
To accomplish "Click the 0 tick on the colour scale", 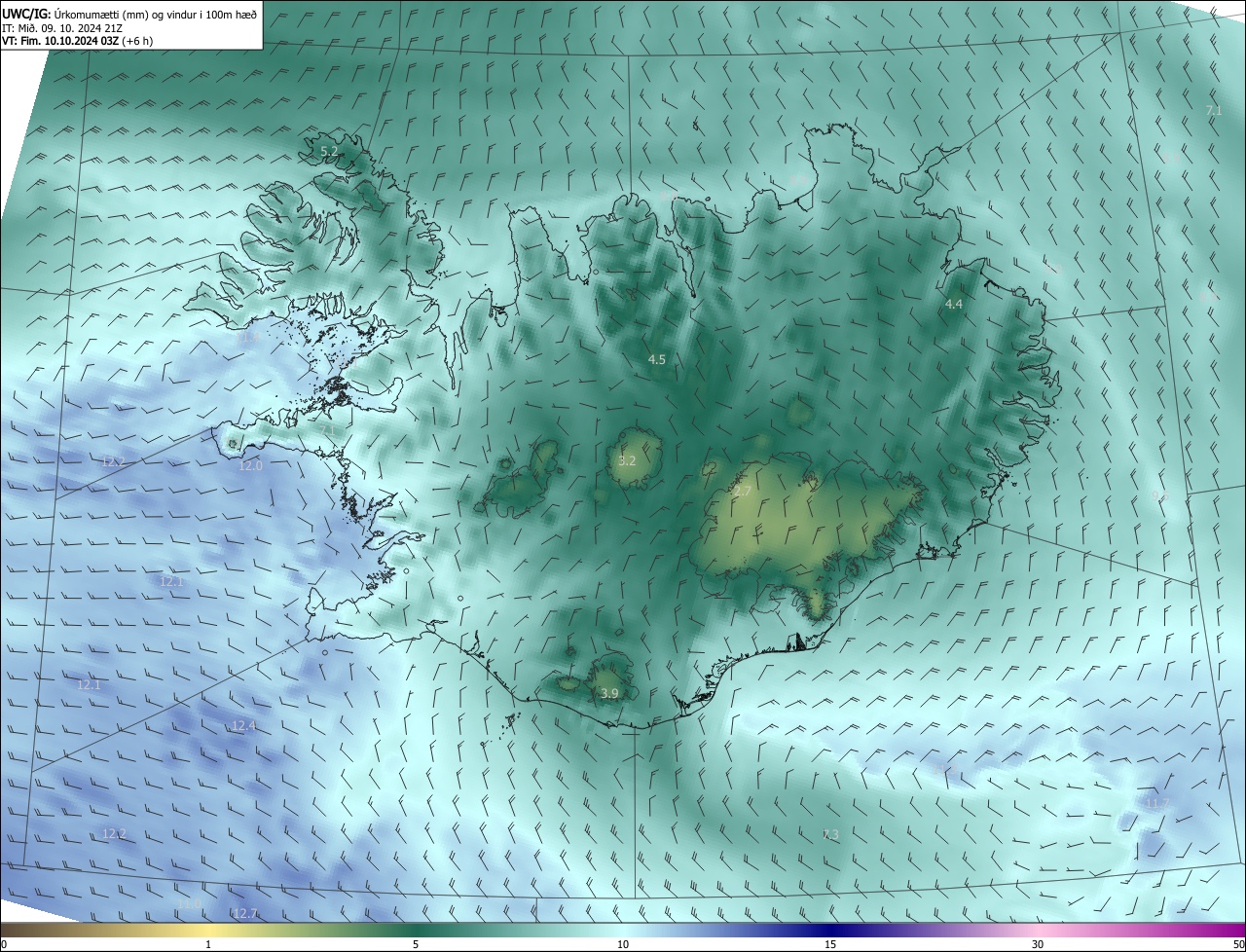I will [4, 944].
